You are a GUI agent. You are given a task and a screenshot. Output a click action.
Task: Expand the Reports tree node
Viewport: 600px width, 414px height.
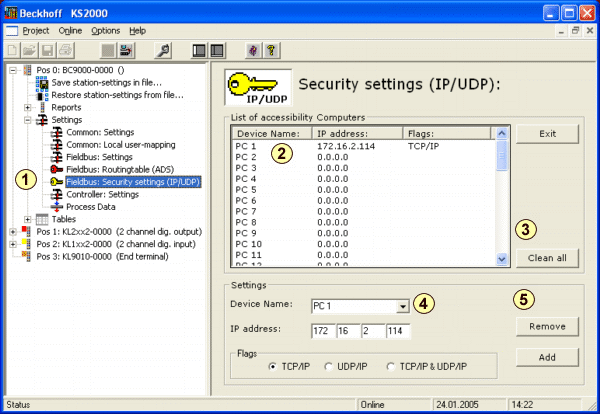28,107
